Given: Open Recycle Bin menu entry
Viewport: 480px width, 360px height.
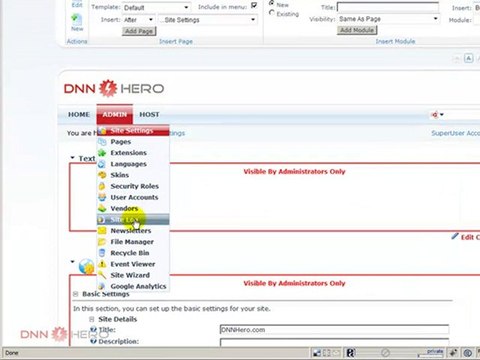Looking at the screenshot, I should pyautogui.click(x=133, y=253).
